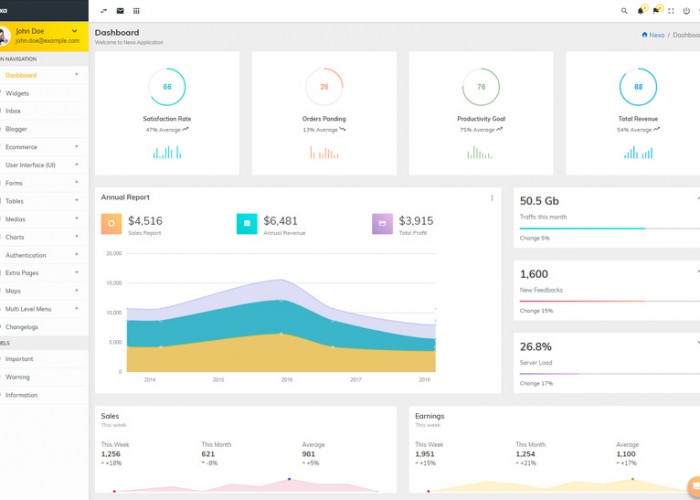The height and width of the screenshot is (500, 700).
Task: Click Orders Pending downward trend icon
Action: [342, 129]
